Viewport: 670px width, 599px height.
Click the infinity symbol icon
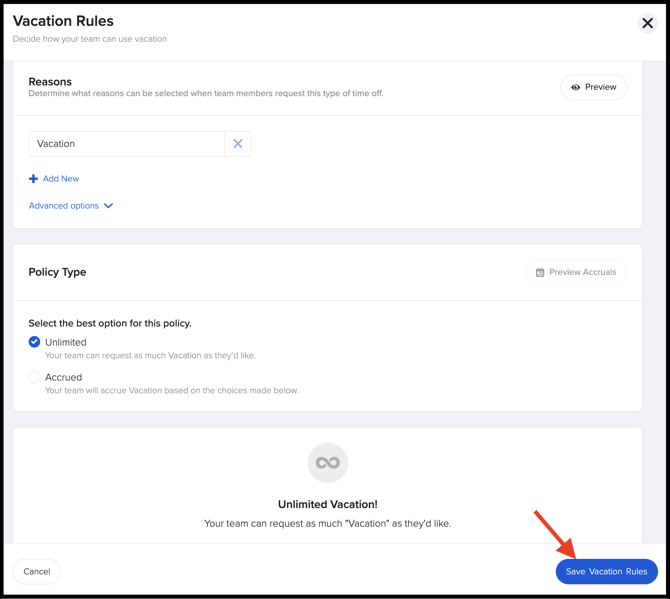click(327, 462)
